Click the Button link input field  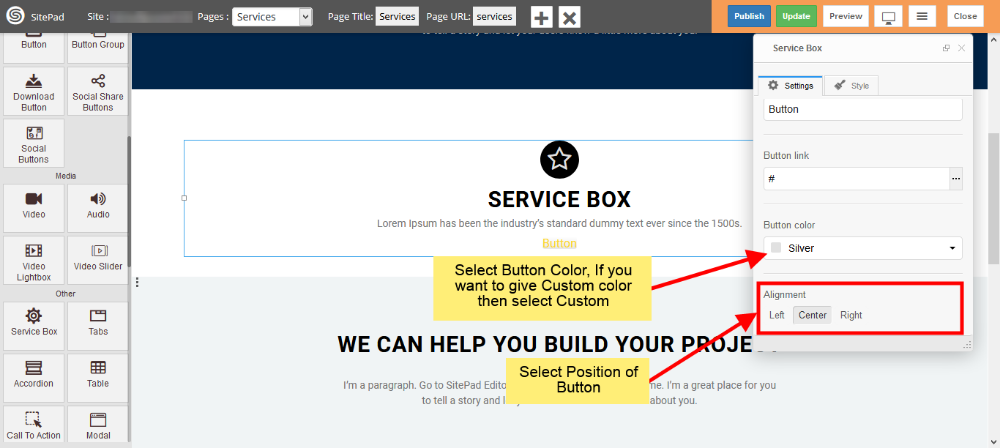click(x=855, y=179)
